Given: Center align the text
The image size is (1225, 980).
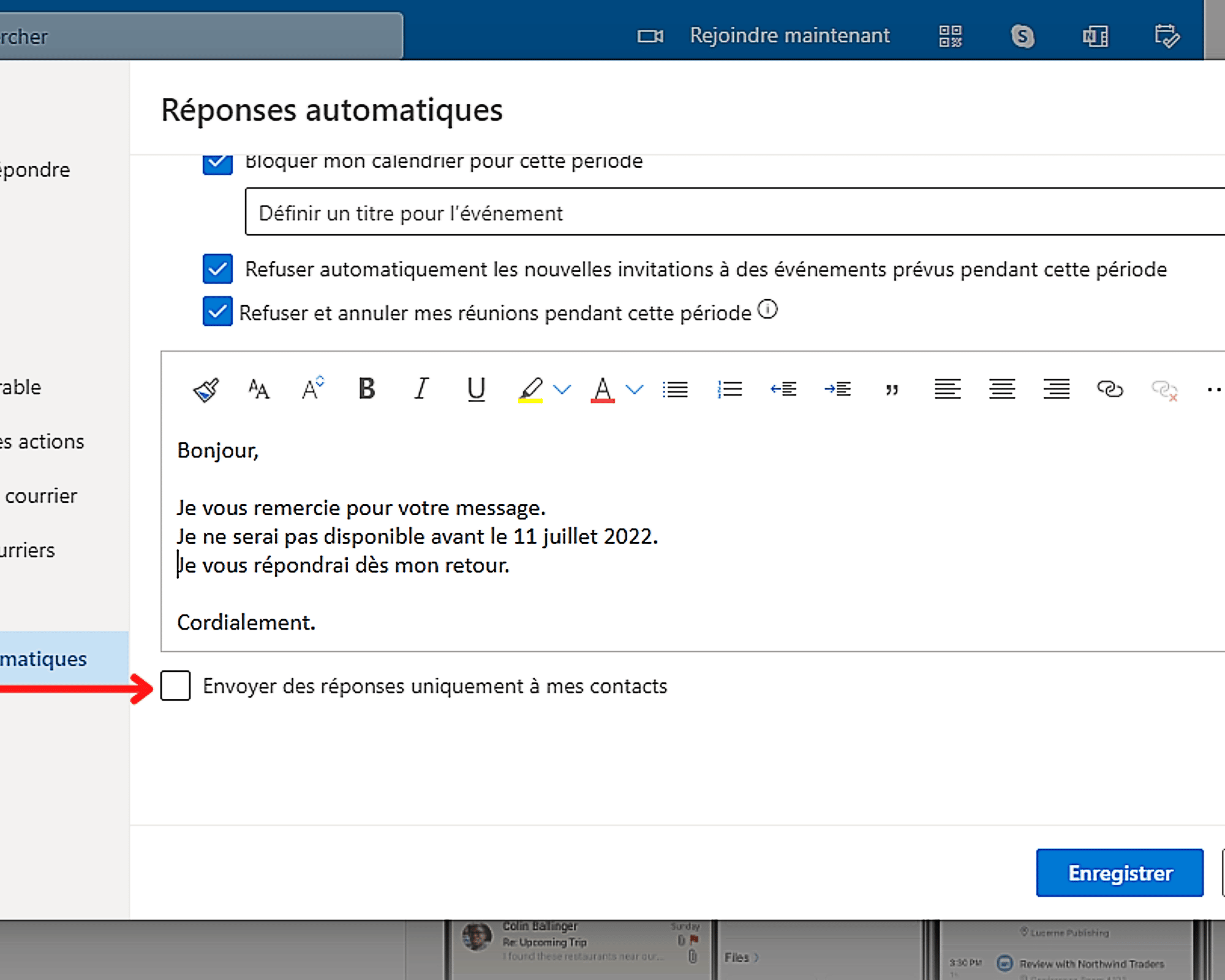Looking at the screenshot, I should (1002, 390).
